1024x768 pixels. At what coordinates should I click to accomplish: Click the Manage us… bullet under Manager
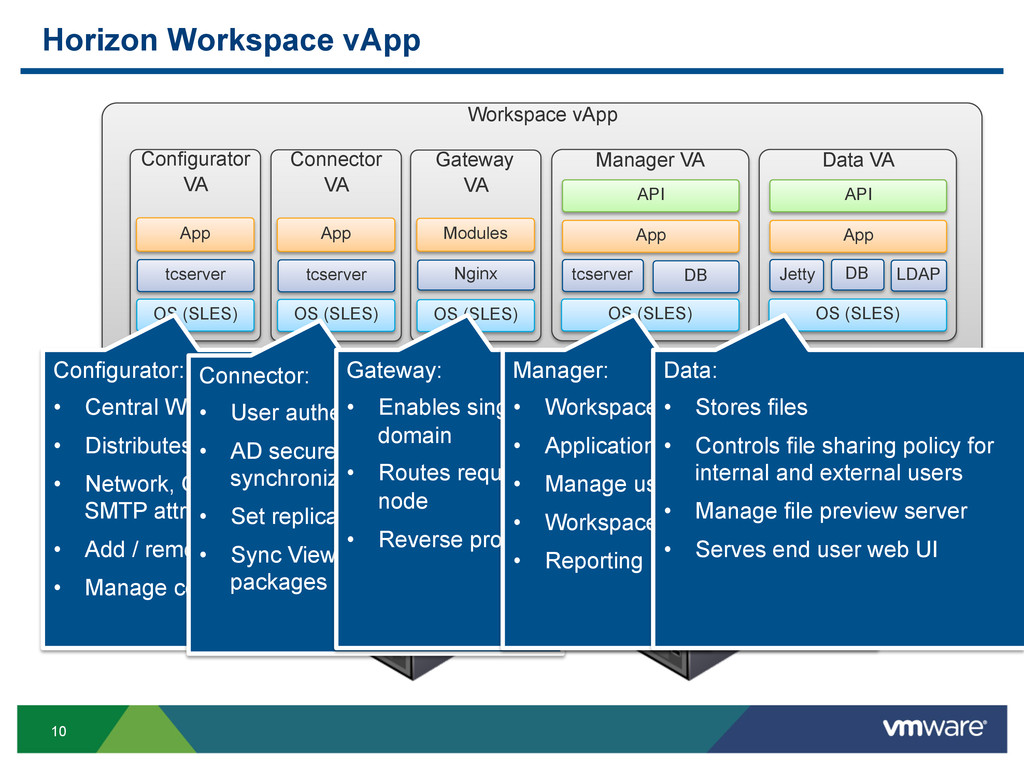point(599,485)
